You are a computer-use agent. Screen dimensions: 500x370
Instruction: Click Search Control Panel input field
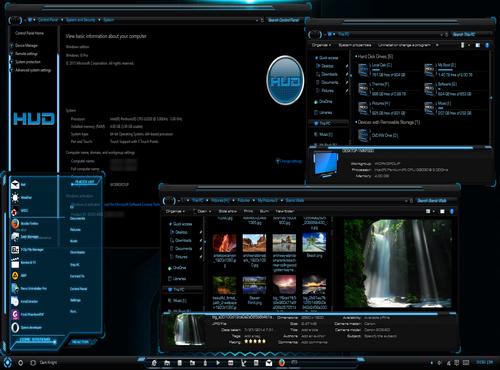click(284, 20)
